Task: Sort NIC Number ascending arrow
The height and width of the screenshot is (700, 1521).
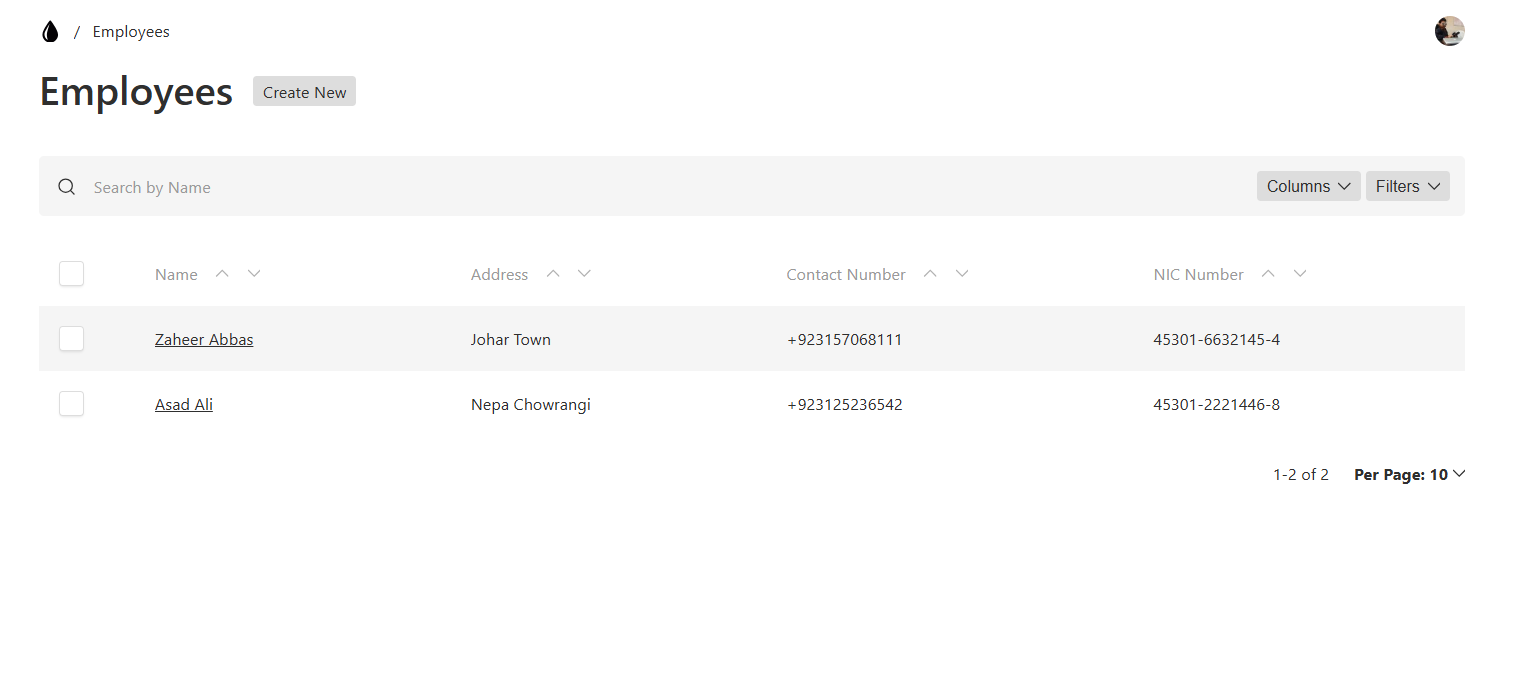Action: tap(1268, 273)
